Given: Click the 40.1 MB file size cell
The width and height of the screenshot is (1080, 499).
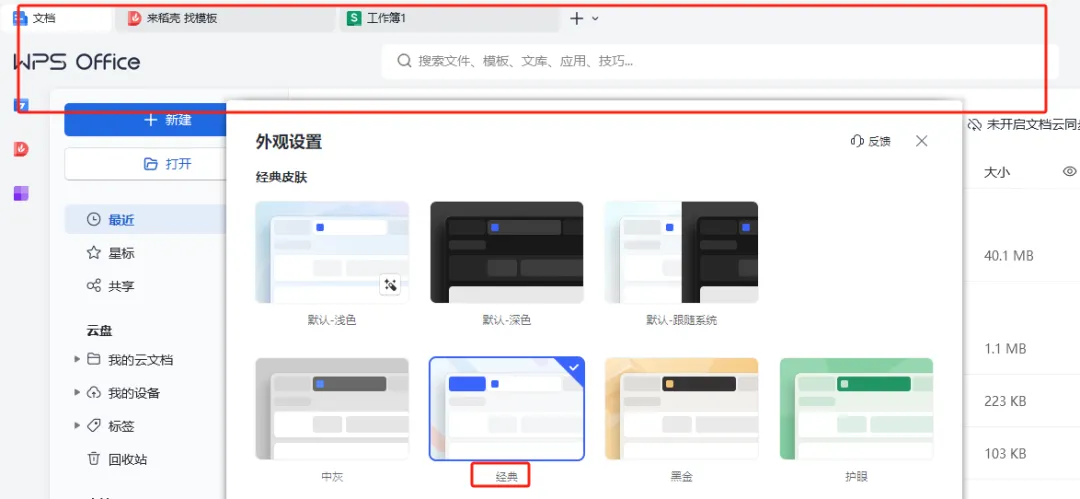Looking at the screenshot, I should [x=1009, y=256].
